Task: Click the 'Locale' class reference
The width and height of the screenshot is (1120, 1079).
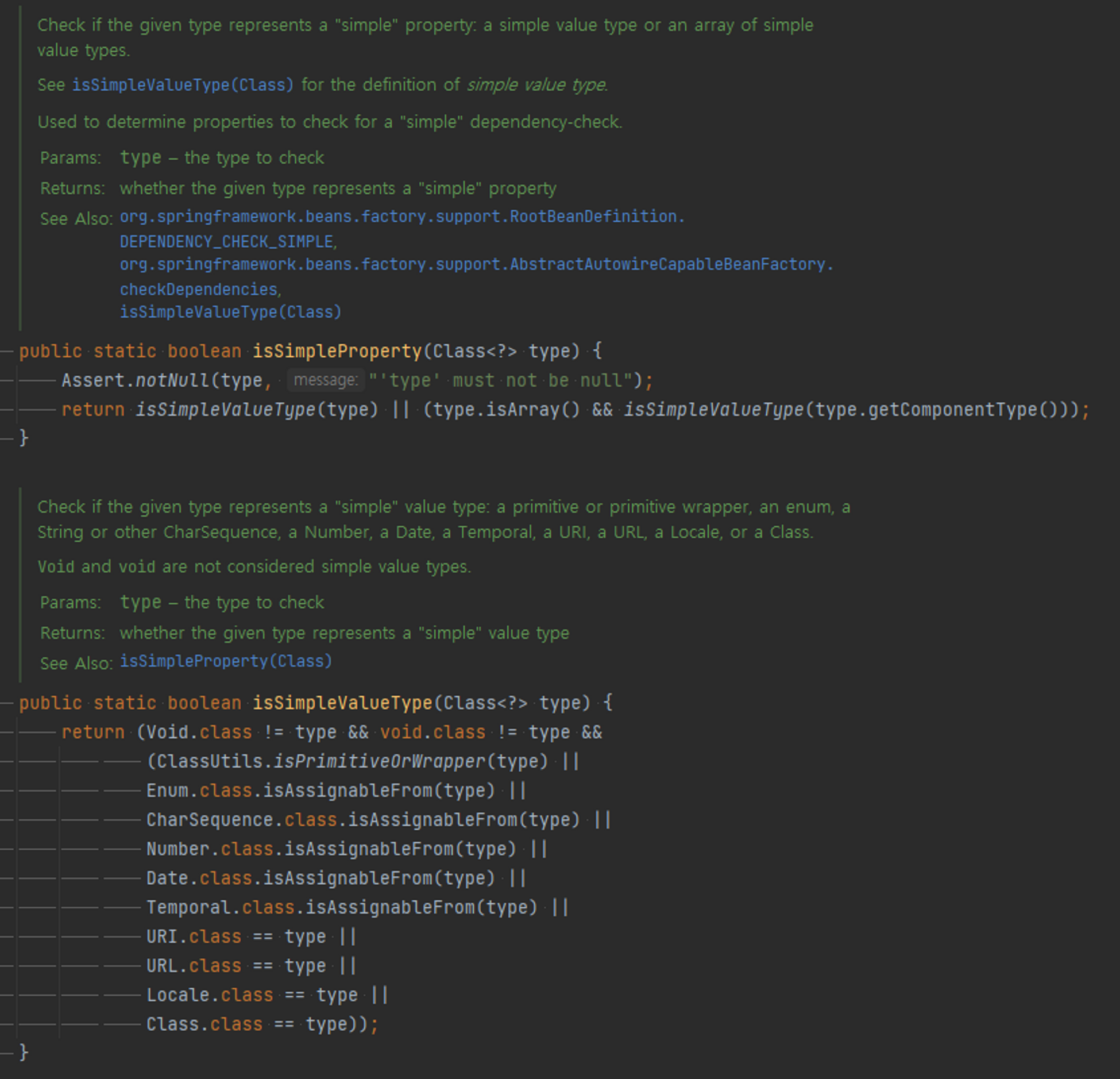Action: (x=177, y=995)
